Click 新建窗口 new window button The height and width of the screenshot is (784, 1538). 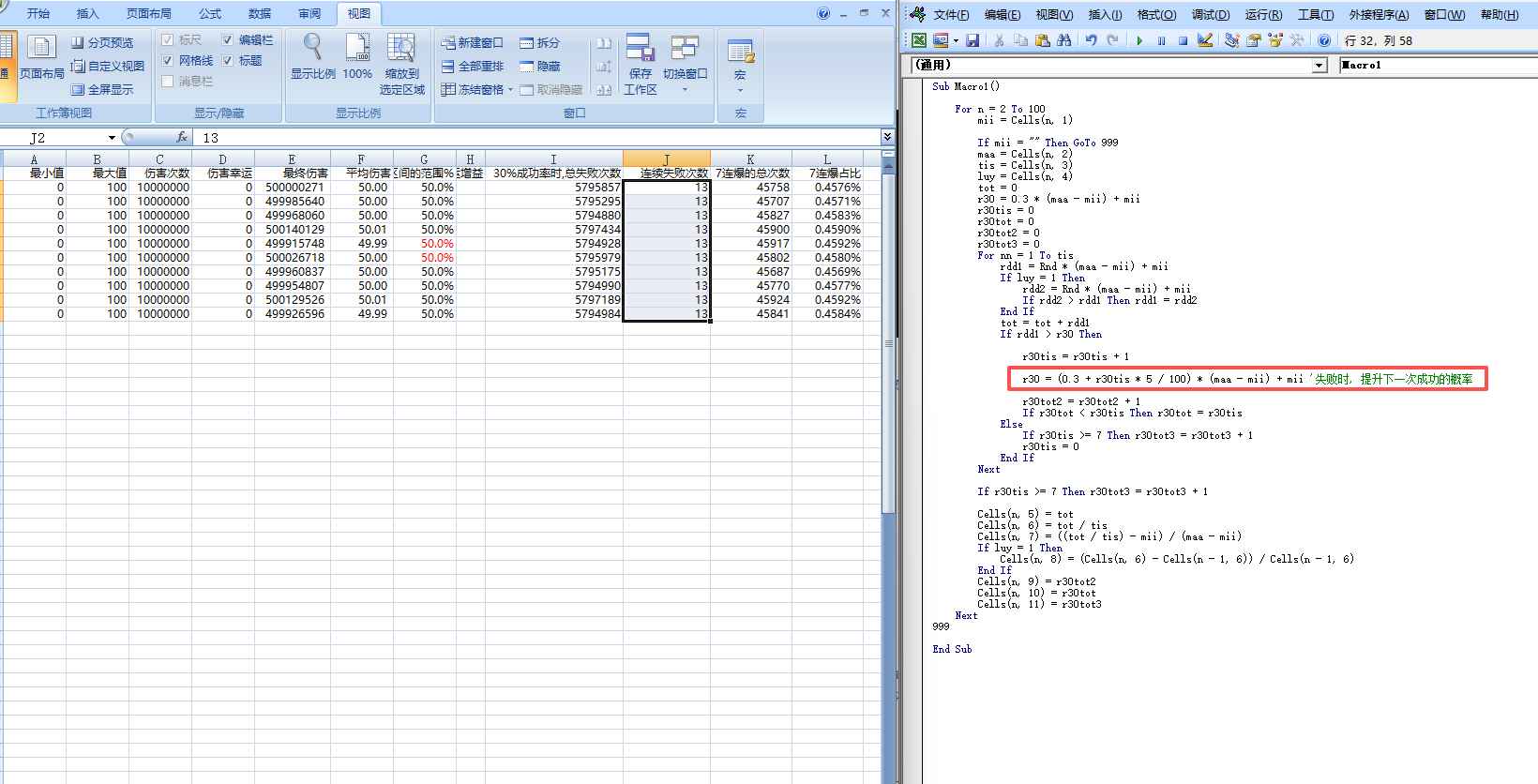pos(473,43)
